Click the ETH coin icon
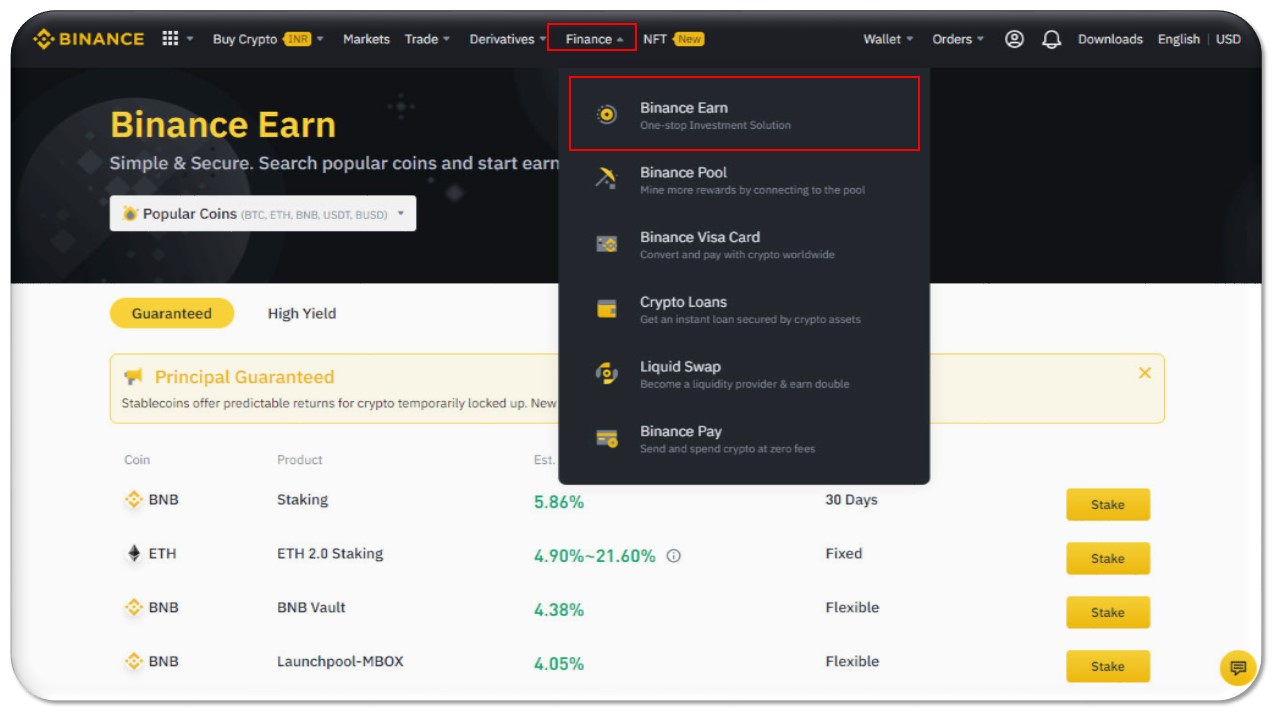The image size is (1280, 720). point(134,553)
